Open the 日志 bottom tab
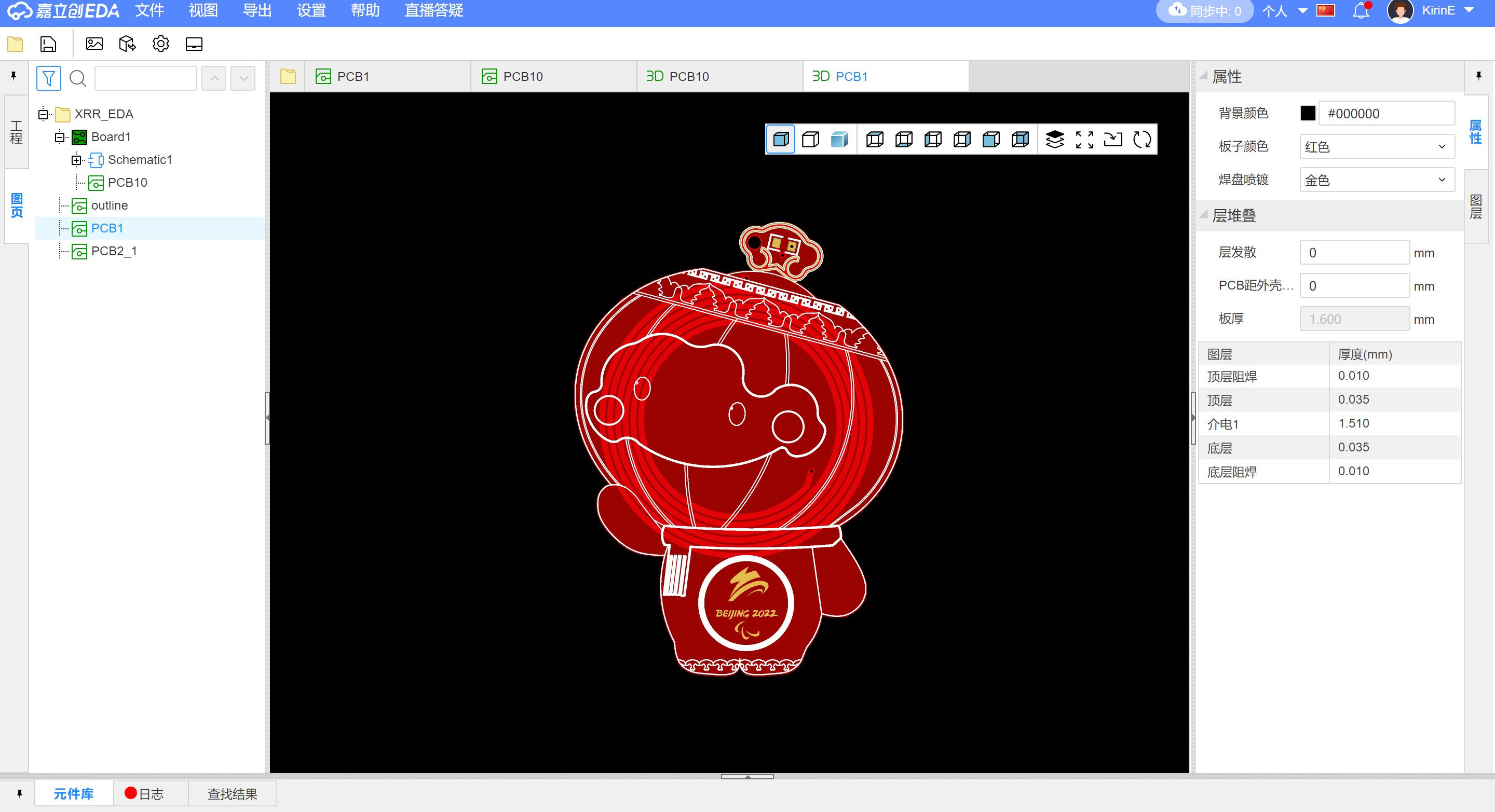Viewport: 1495px width, 812px height. tap(151, 793)
